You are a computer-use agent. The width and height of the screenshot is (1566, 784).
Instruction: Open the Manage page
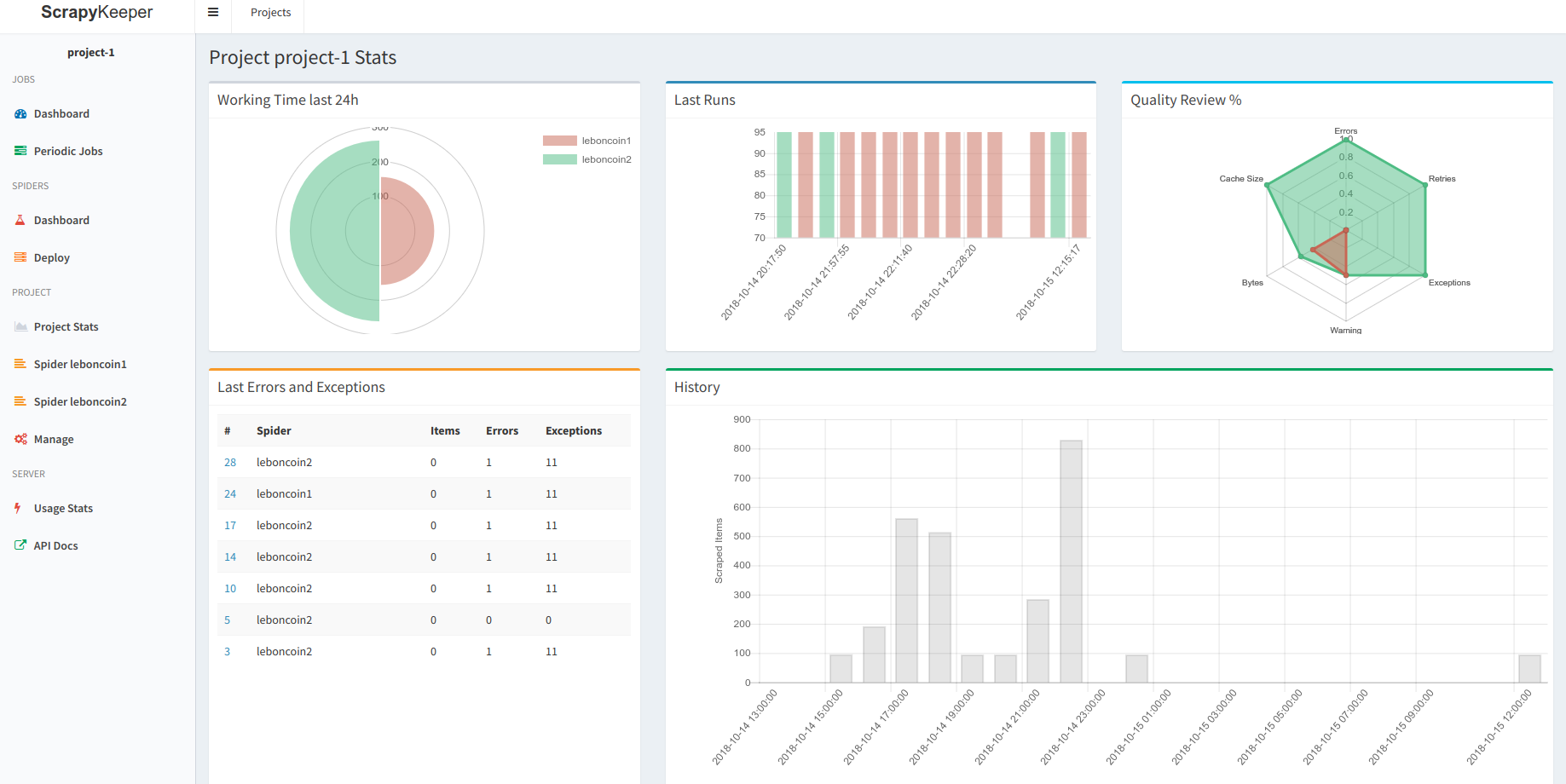[x=54, y=439]
